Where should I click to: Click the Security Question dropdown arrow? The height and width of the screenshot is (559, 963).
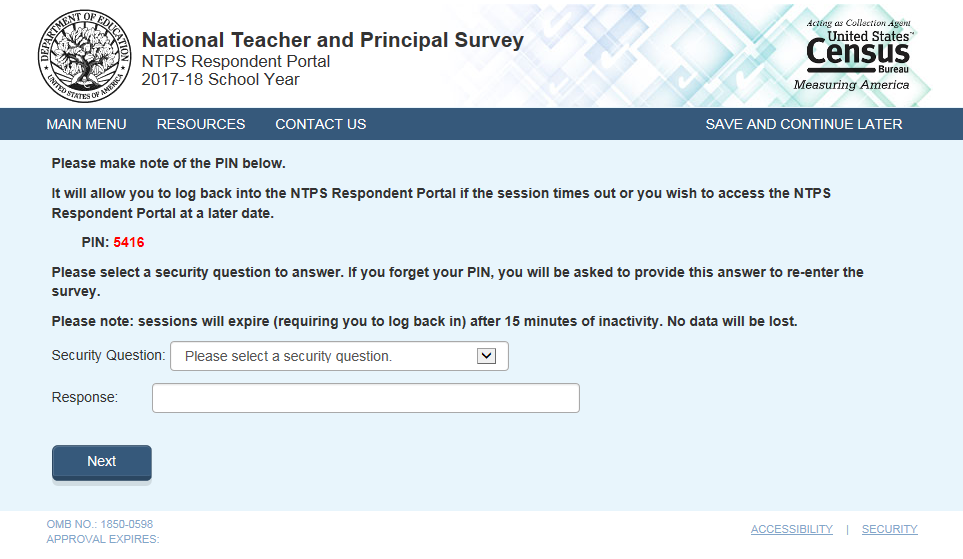pyautogui.click(x=486, y=356)
